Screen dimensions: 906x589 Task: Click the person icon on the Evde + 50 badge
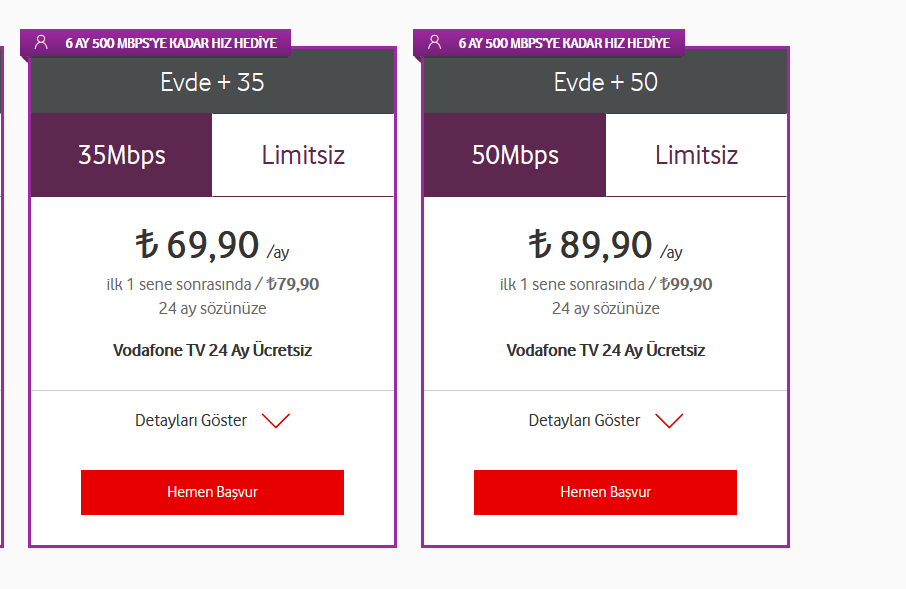point(434,42)
